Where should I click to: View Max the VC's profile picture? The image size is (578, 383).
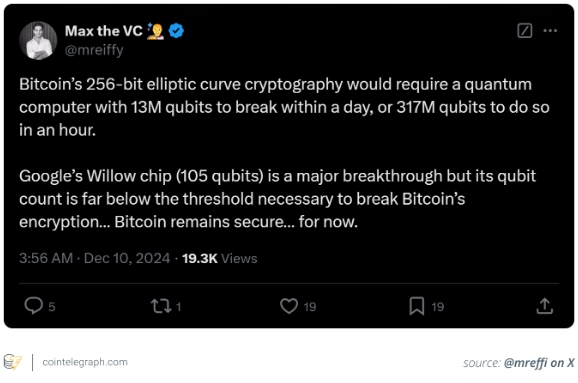click(38, 41)
